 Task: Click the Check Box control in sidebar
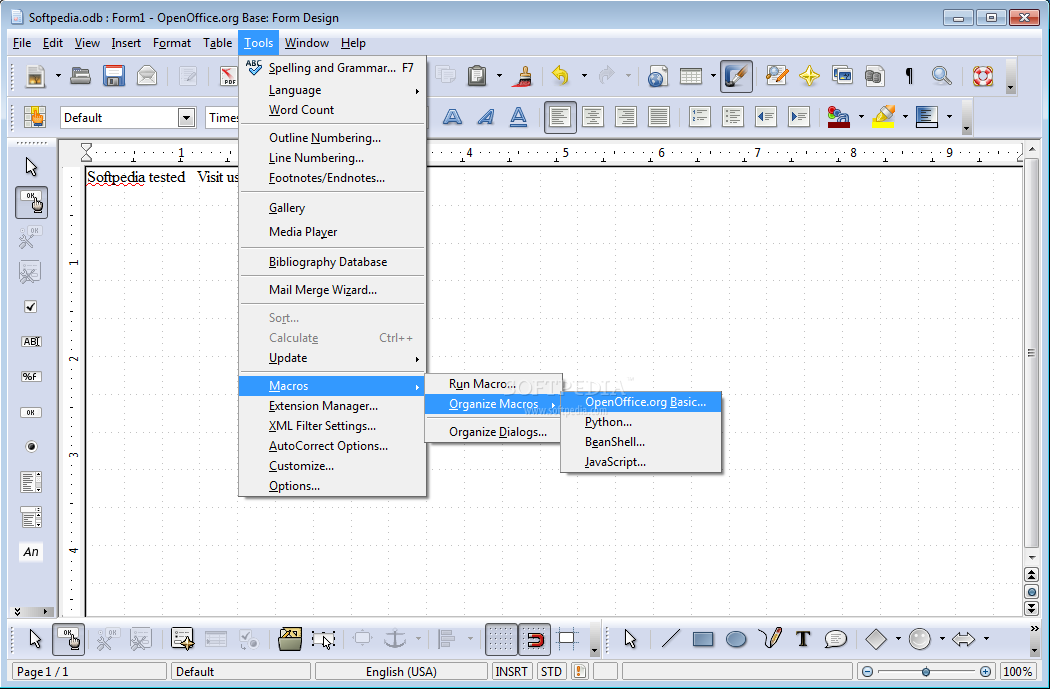[x=31, y=307]
